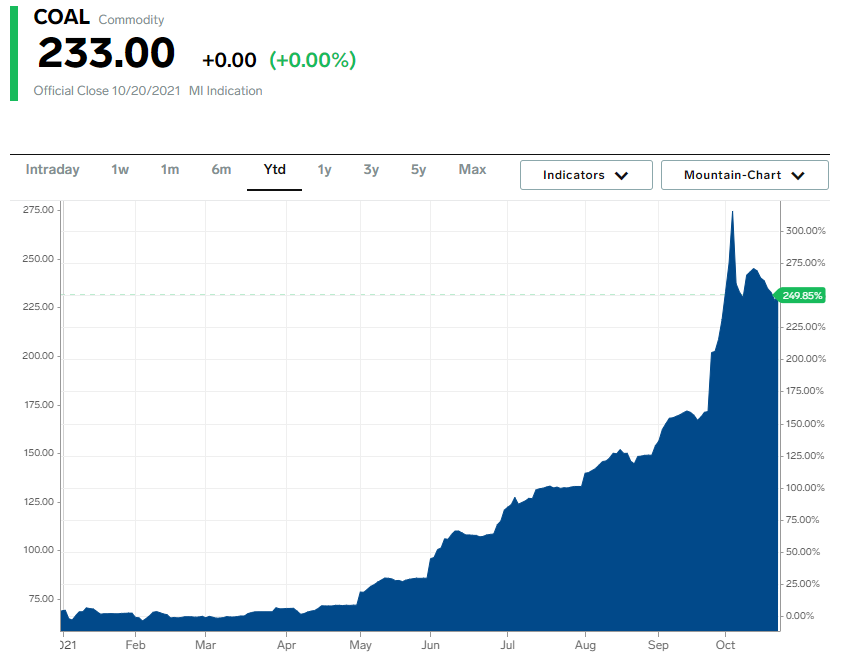
Task: Click the 233.00 price value
Action: (x=106, y=54)
